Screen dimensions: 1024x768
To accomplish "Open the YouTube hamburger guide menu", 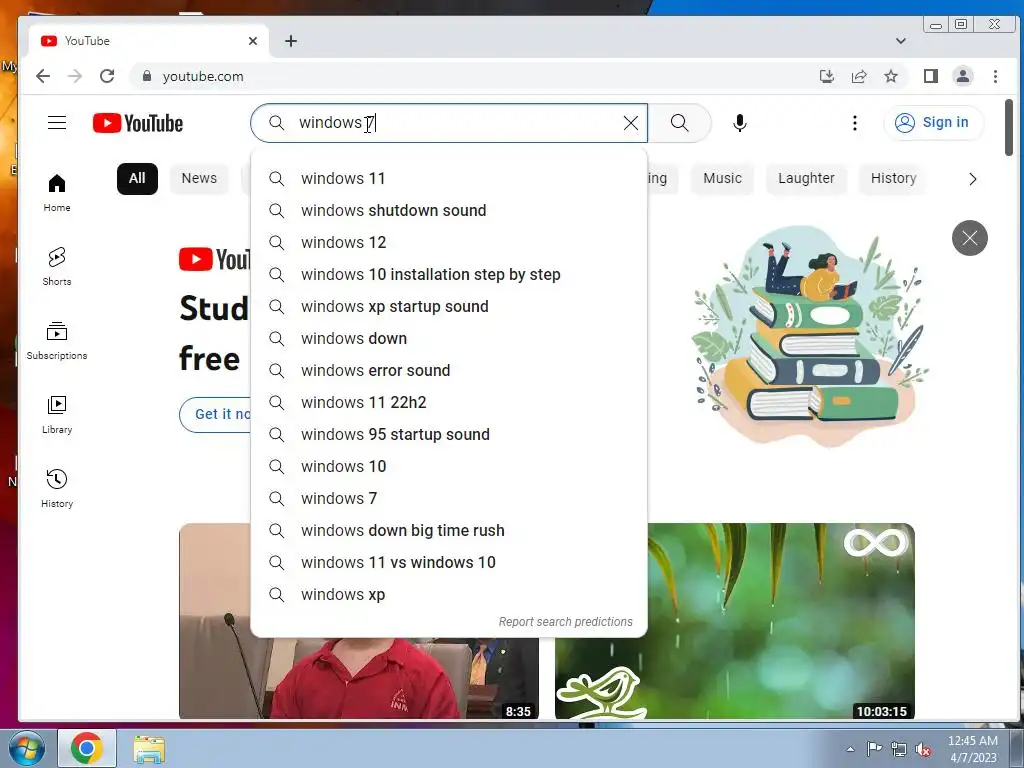I will (57, 123).
